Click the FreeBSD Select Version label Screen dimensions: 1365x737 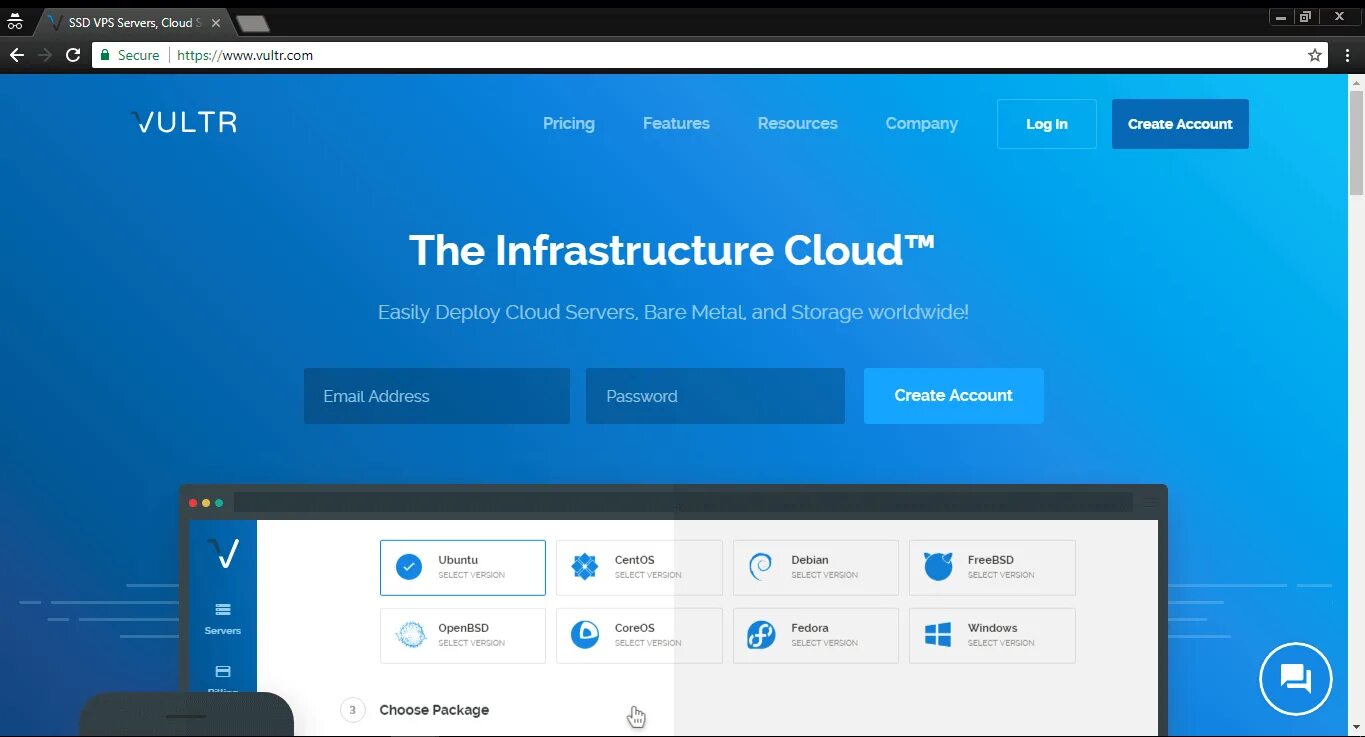[1001, 575]
